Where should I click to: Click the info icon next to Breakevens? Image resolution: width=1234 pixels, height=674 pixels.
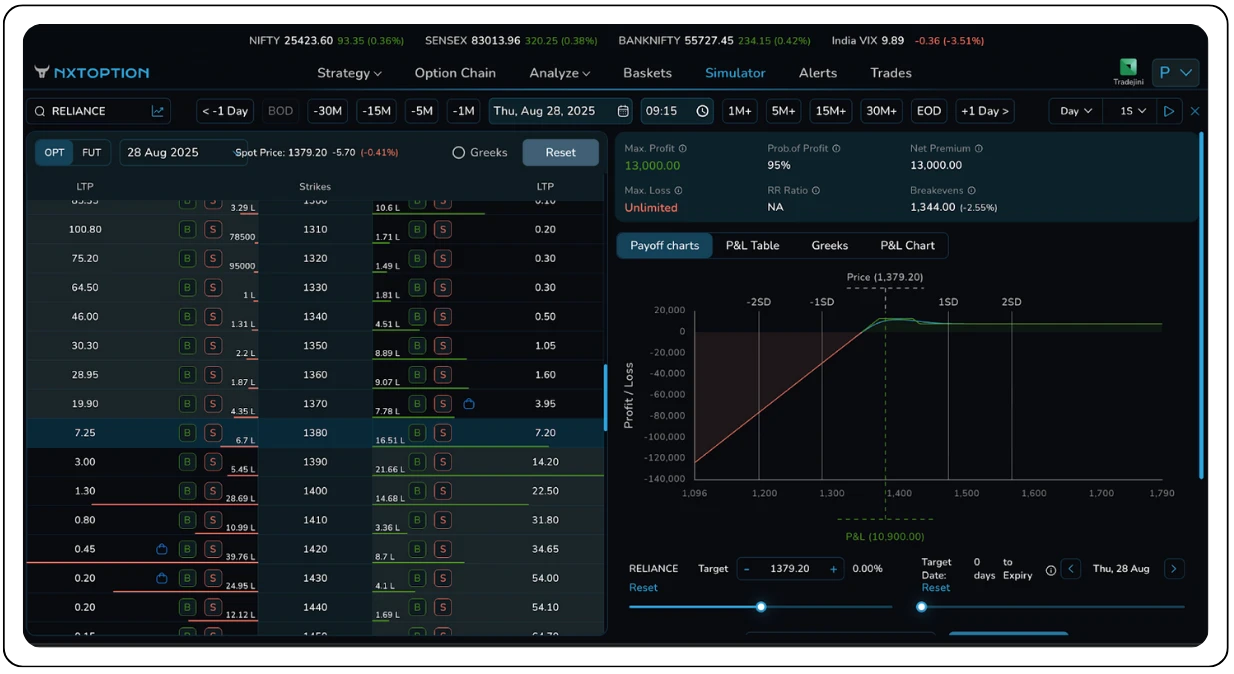[x=971, y=191]
